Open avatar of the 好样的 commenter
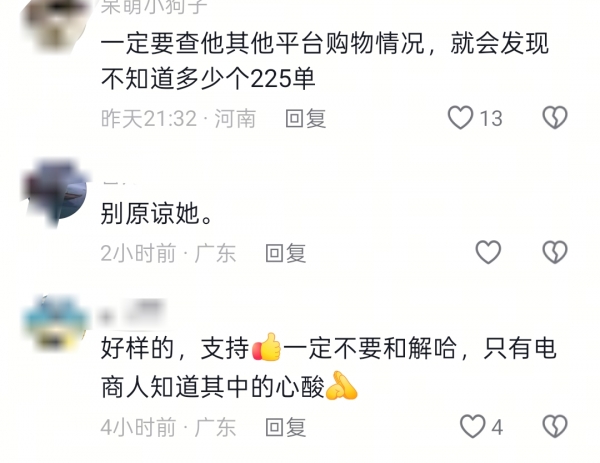Viewport: 600px width, 463px height. [x=56, y=323]
